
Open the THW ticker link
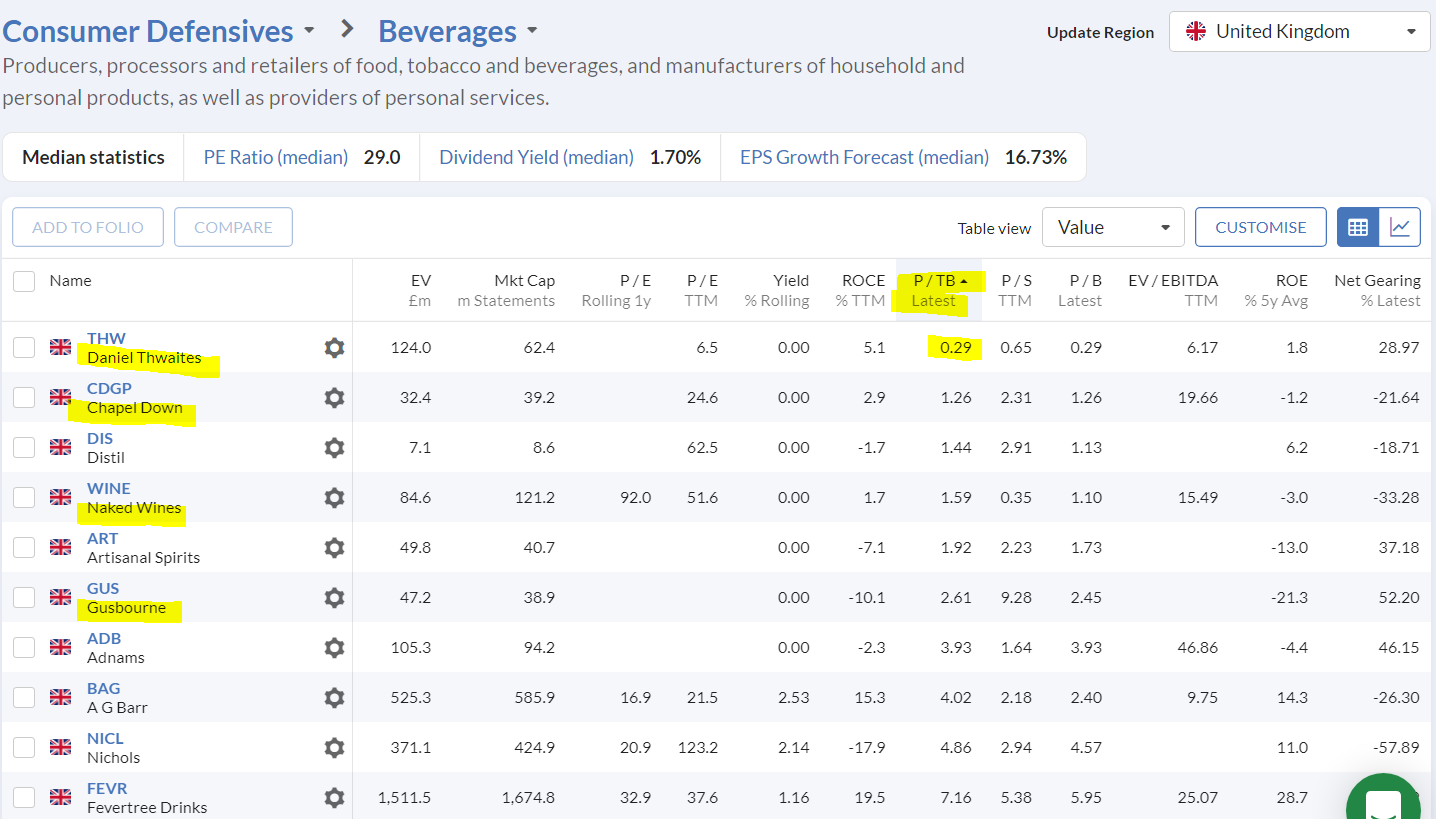[x=106, y=338]
